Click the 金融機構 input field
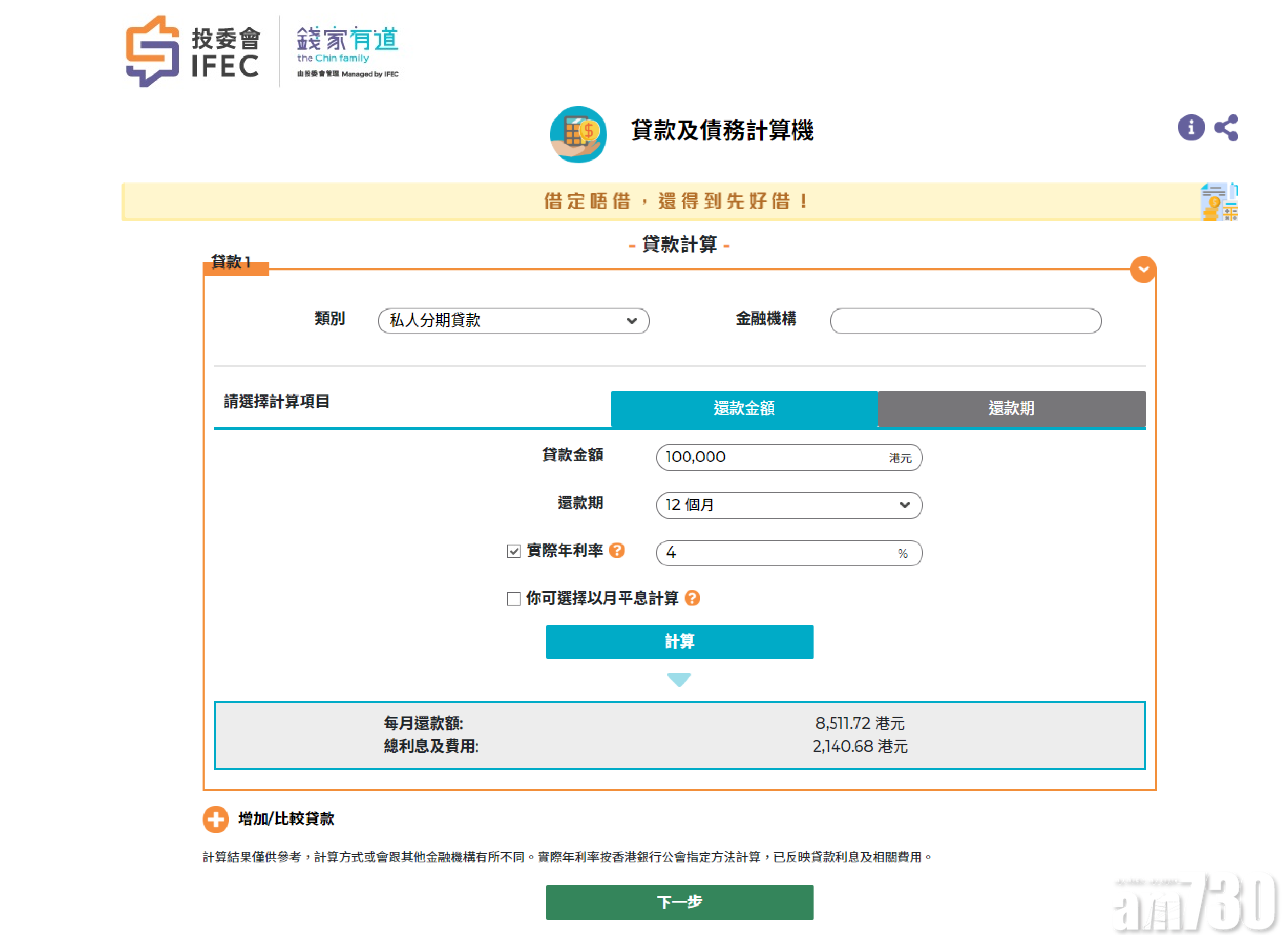 click(x=965, y=321)
